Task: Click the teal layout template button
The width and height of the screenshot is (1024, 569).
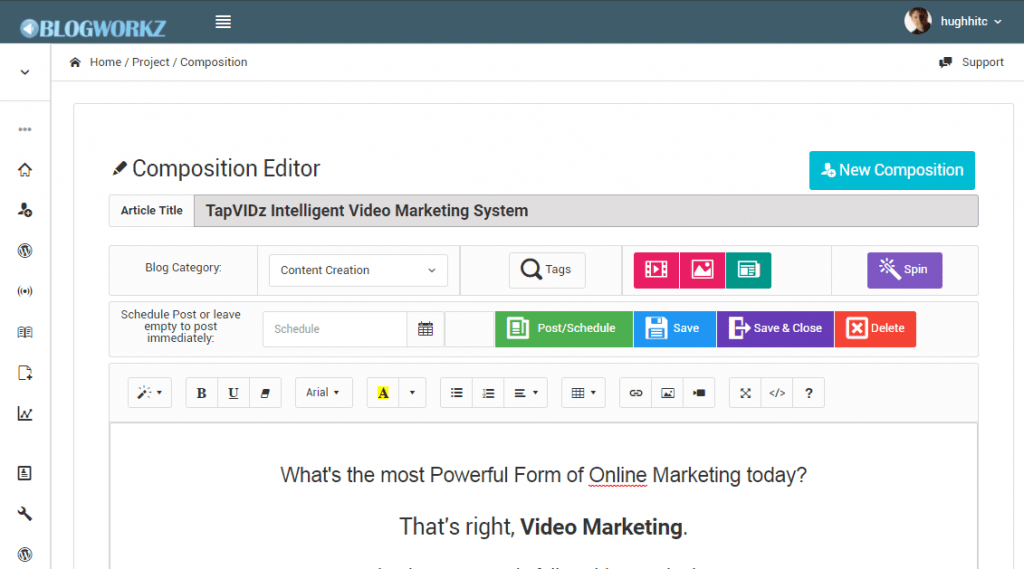Action: pyautogui.click(x=748, y=270)
